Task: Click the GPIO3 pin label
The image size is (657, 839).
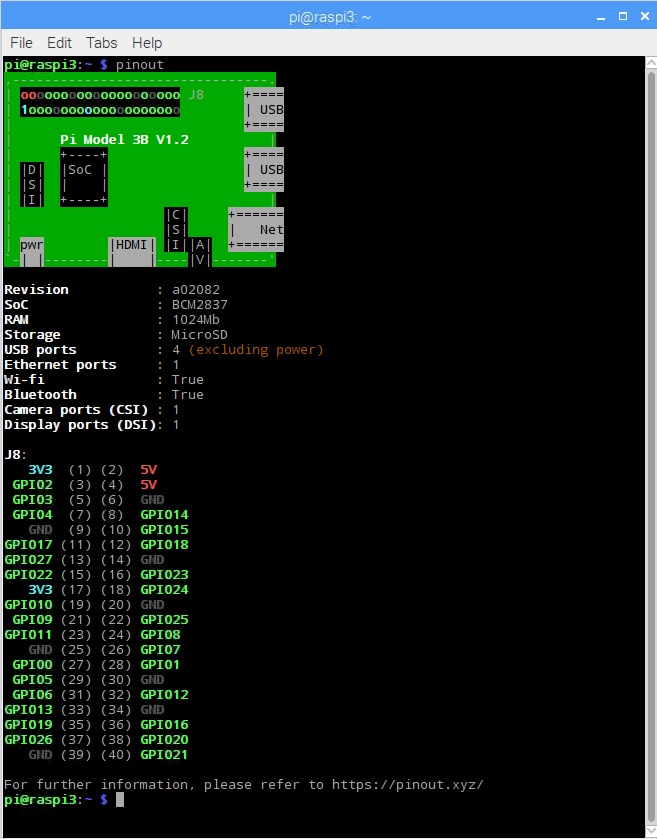Action: 32,500
